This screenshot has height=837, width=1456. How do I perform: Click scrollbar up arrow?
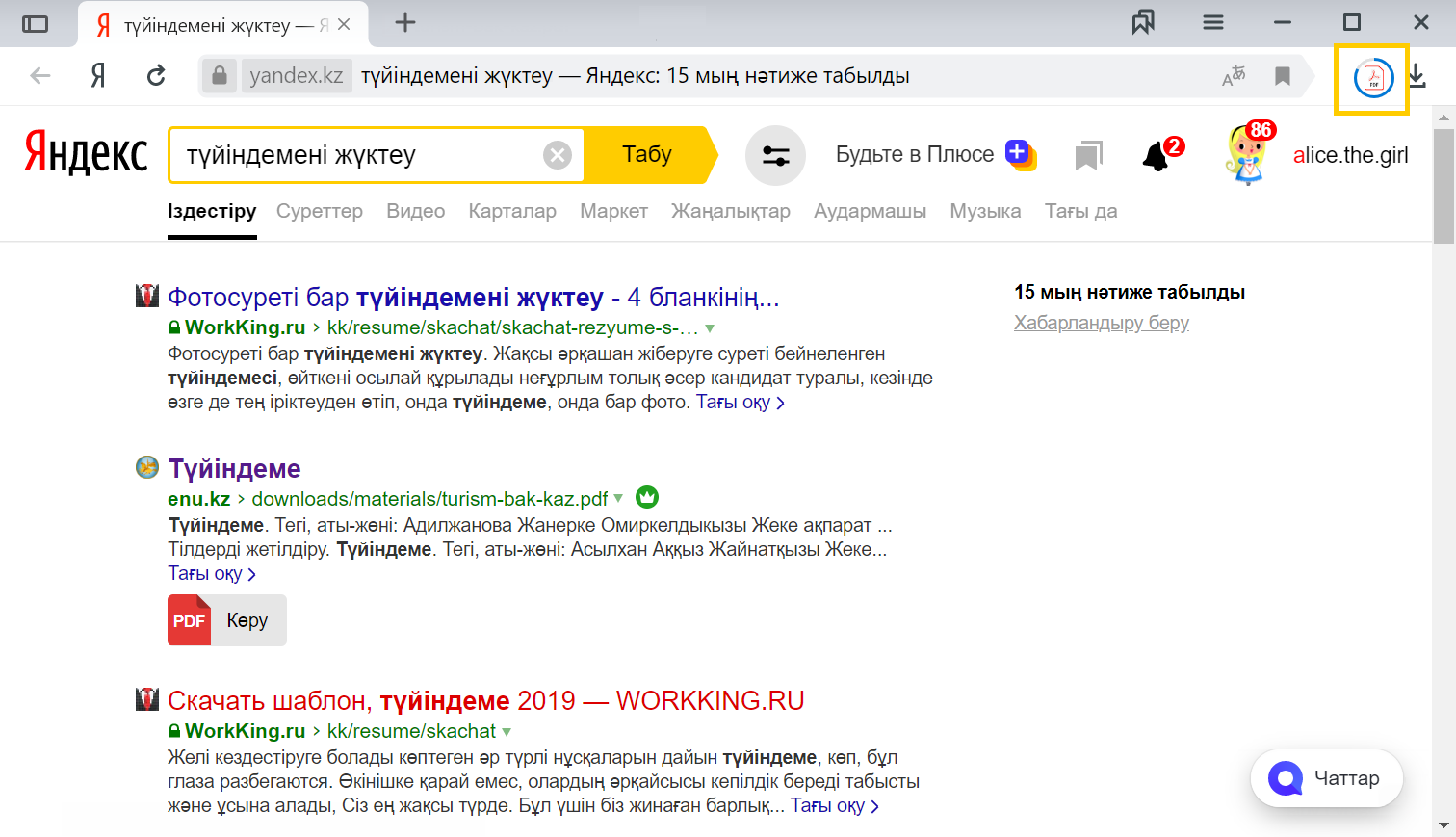pyautogui.click(x=1443, y=118)
